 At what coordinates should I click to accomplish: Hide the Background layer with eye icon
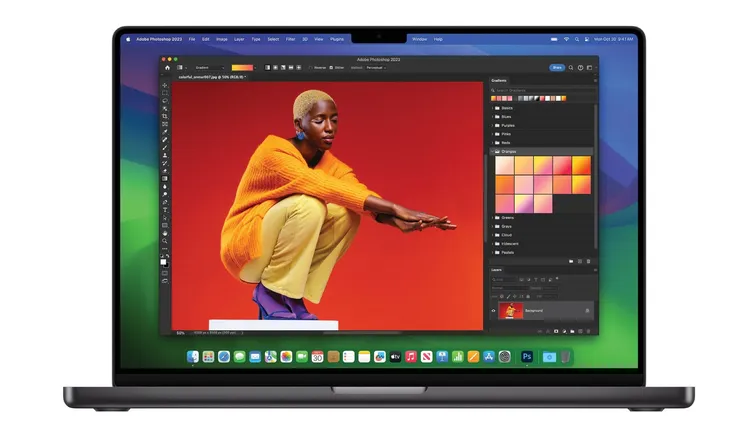coord(494,310)
